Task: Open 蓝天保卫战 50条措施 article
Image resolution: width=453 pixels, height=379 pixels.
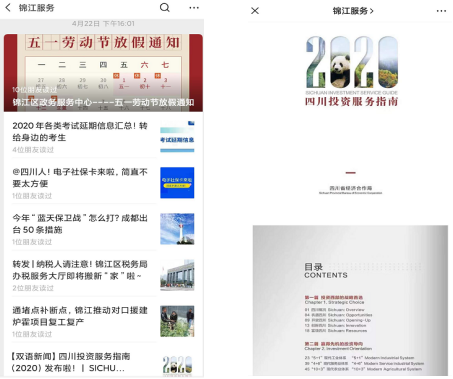Action: coord(80,224)
